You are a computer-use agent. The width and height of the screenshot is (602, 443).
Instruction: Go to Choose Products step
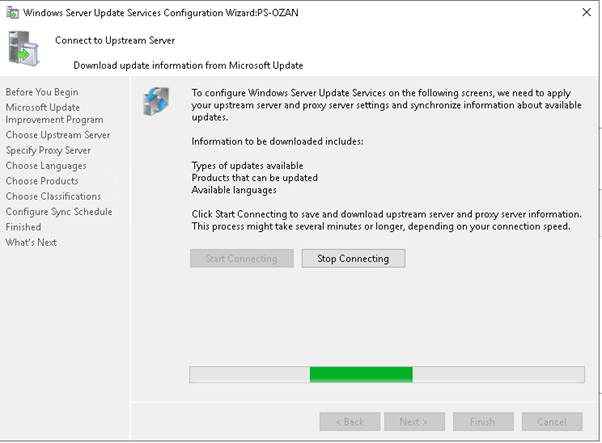(x=42, y=181)
